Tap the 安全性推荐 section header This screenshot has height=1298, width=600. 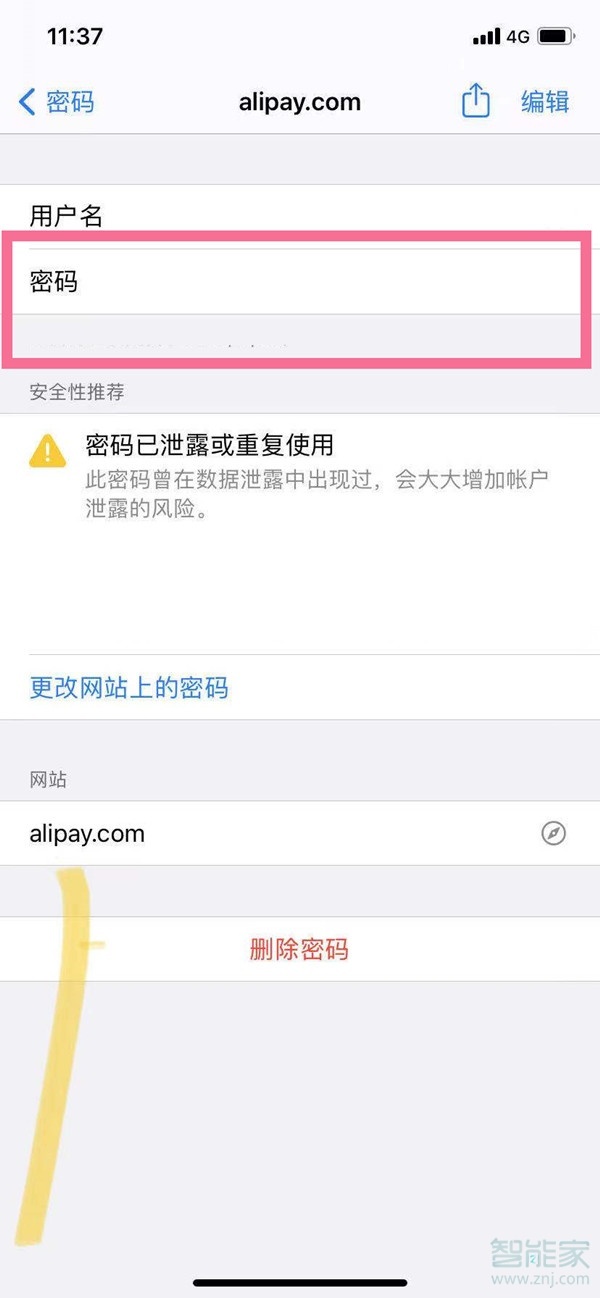point(77,391)
